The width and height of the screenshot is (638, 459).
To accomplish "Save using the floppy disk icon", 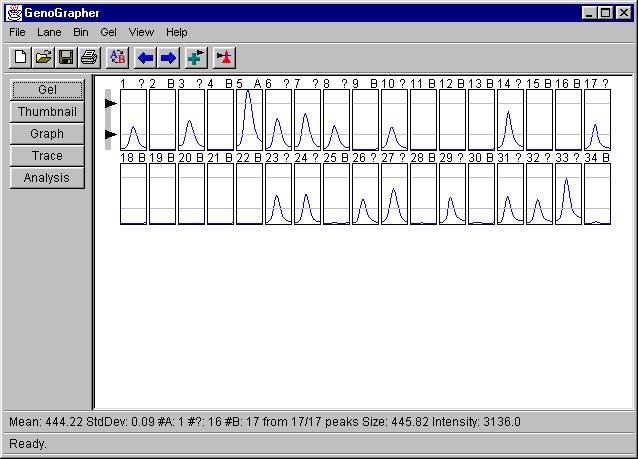I will coord(66,58).
